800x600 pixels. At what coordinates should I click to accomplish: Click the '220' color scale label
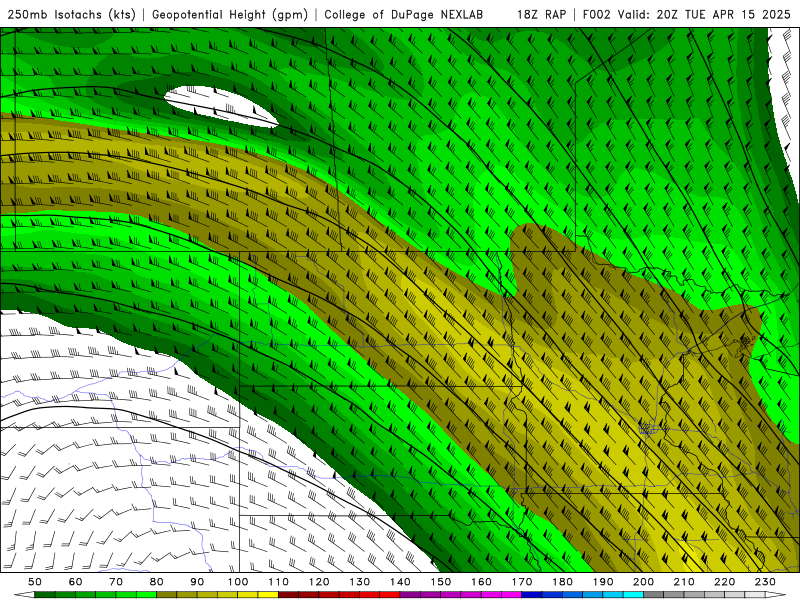point(724,582)
